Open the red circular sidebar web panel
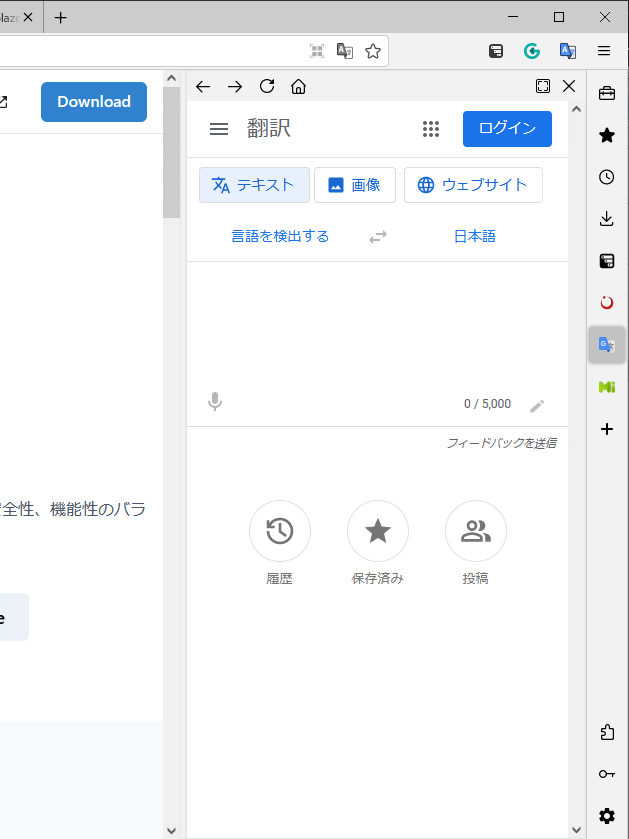This screenshot has height=839, width=629. click(x=607, y=303)
